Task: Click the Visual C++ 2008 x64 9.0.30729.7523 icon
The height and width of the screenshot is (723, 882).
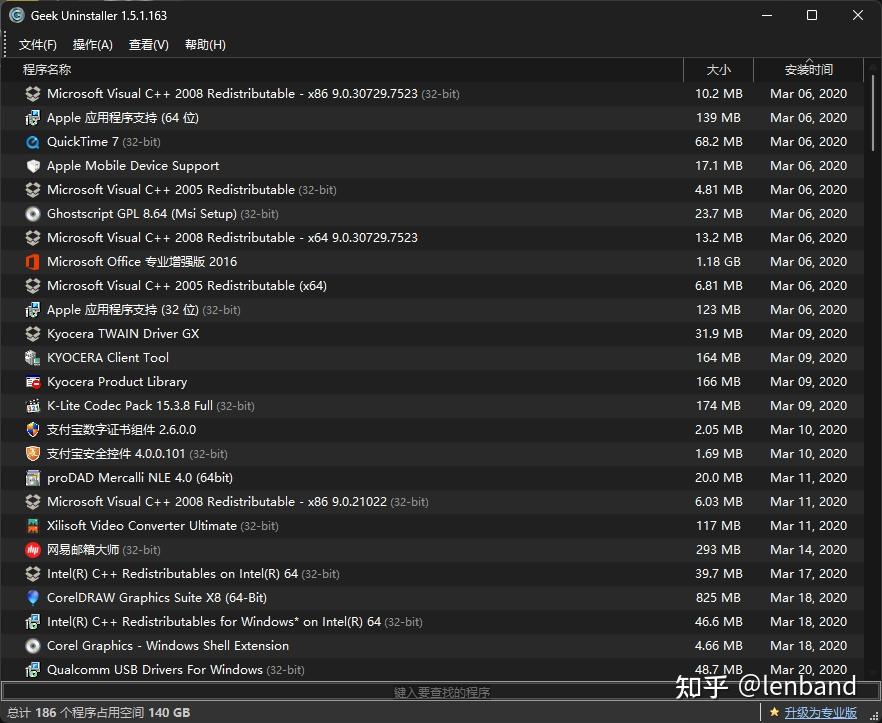Action: point(33,238)
